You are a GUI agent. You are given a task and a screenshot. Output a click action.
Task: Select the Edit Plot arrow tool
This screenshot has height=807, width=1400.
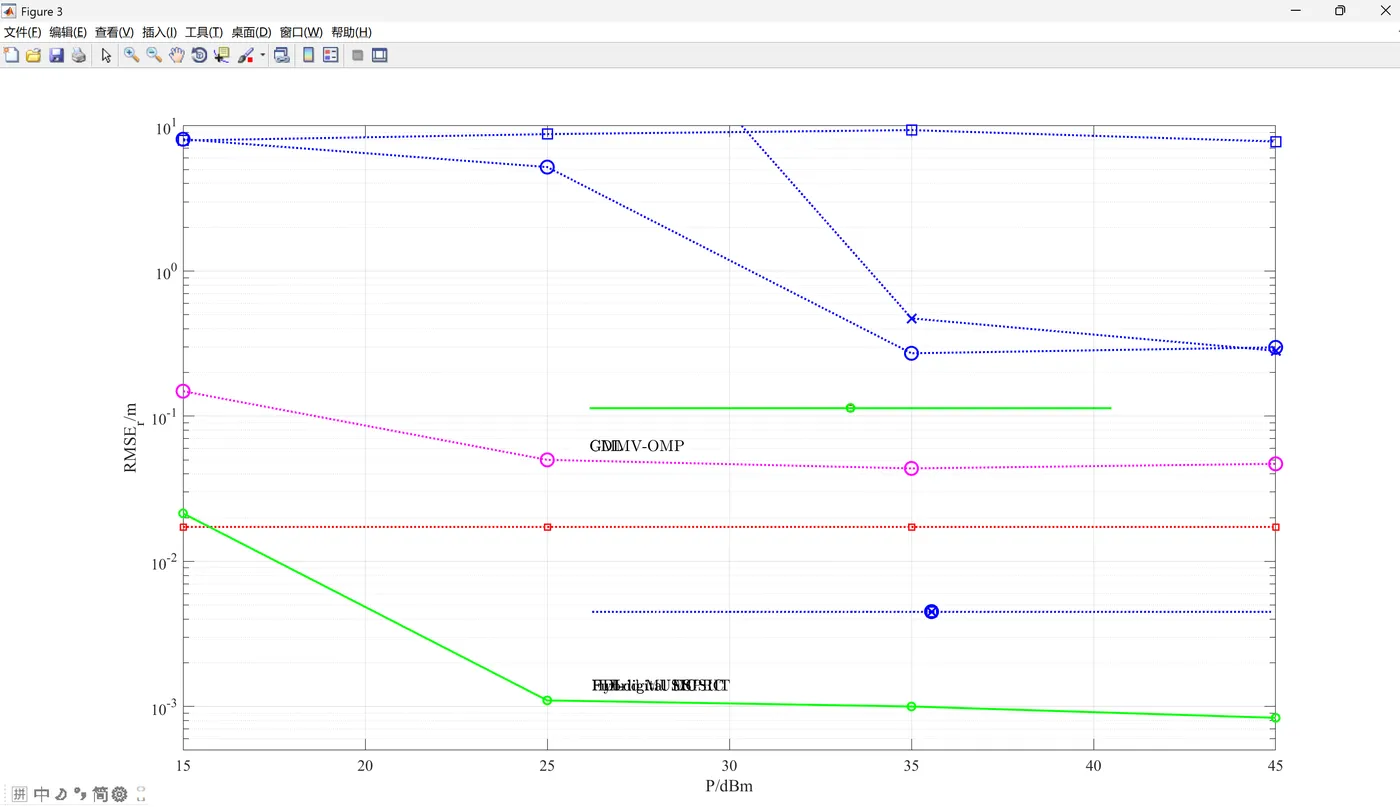point(106,55)
